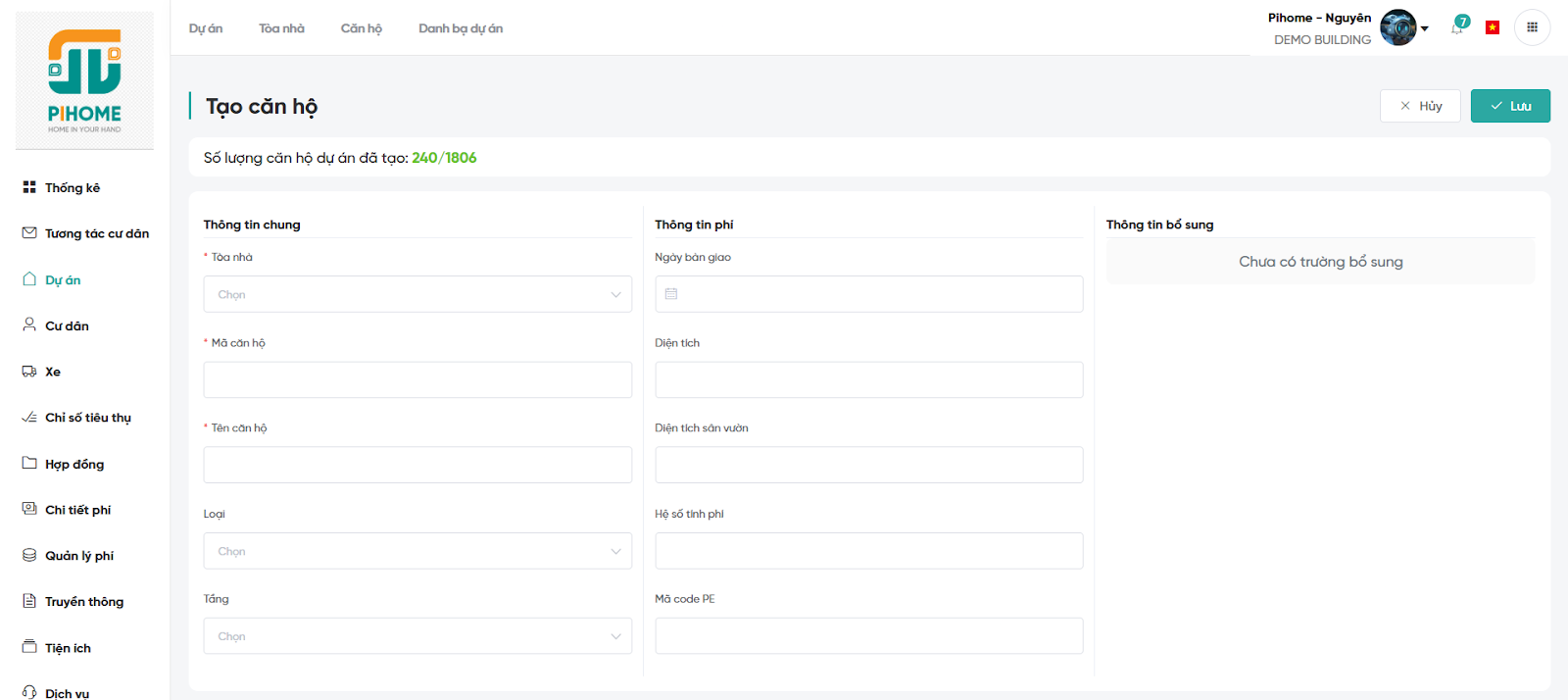The height and width of the screenshot is (700, 1568).
Task: Open Quản lý phí in sidebar
Action: point(78,556)
